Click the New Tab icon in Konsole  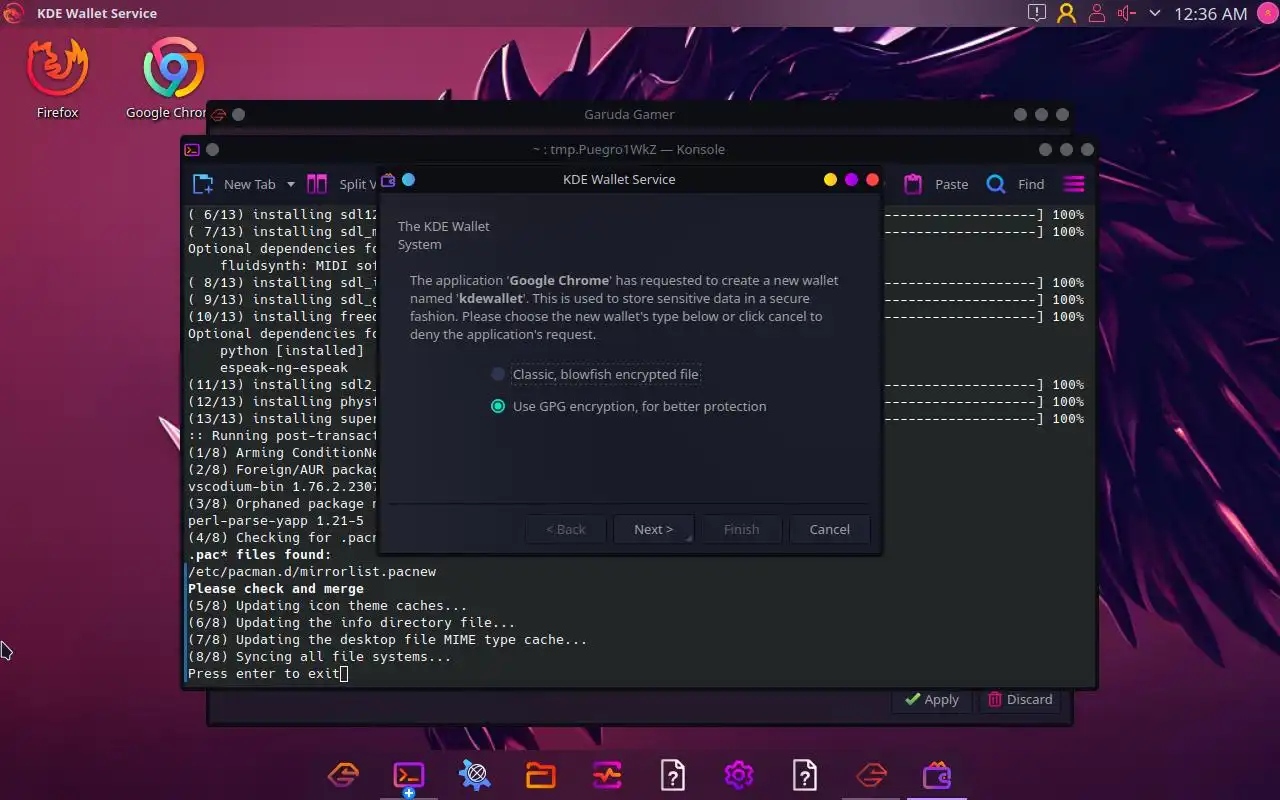coord(203,184)
